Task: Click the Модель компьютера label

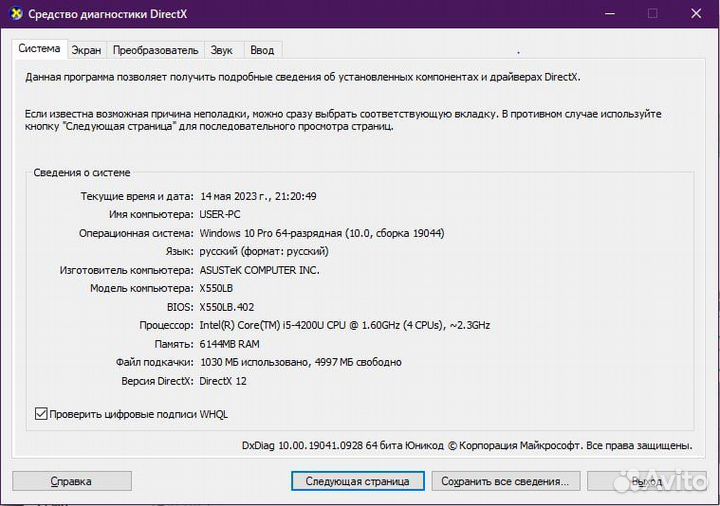Action: point(141,288)
